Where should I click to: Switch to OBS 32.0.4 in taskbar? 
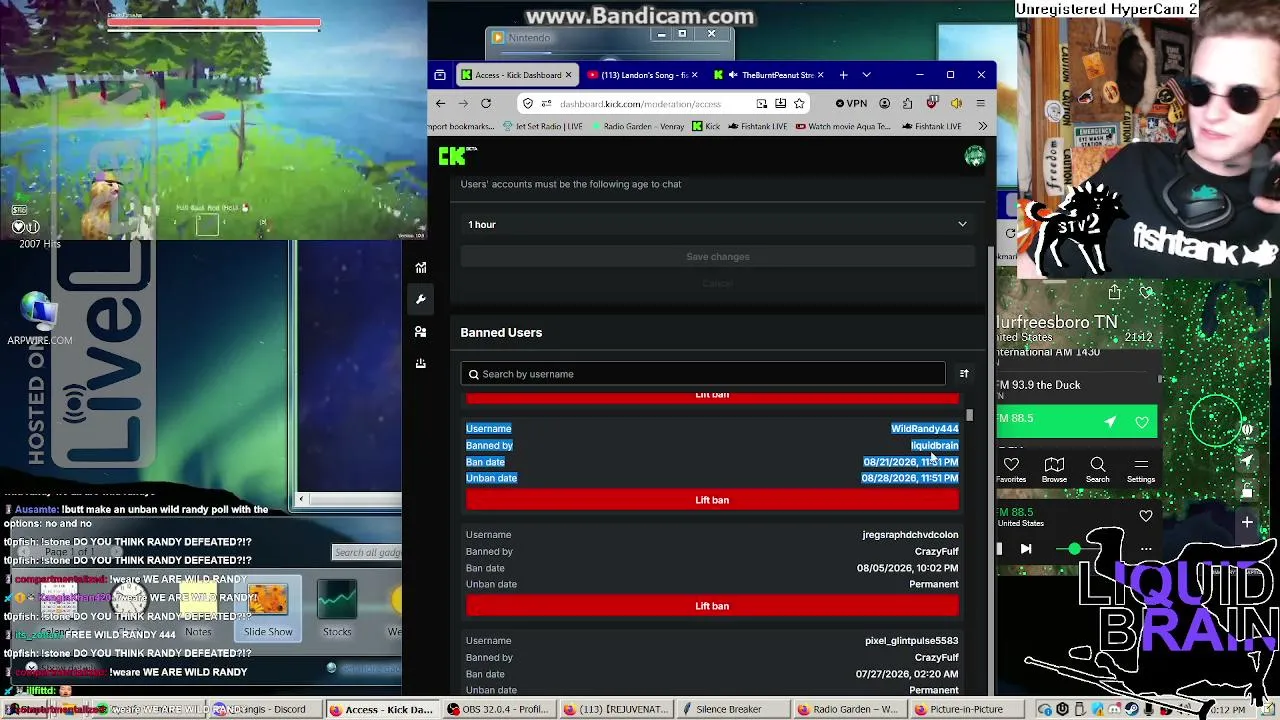pyautogui.click(x=499, y=710)
